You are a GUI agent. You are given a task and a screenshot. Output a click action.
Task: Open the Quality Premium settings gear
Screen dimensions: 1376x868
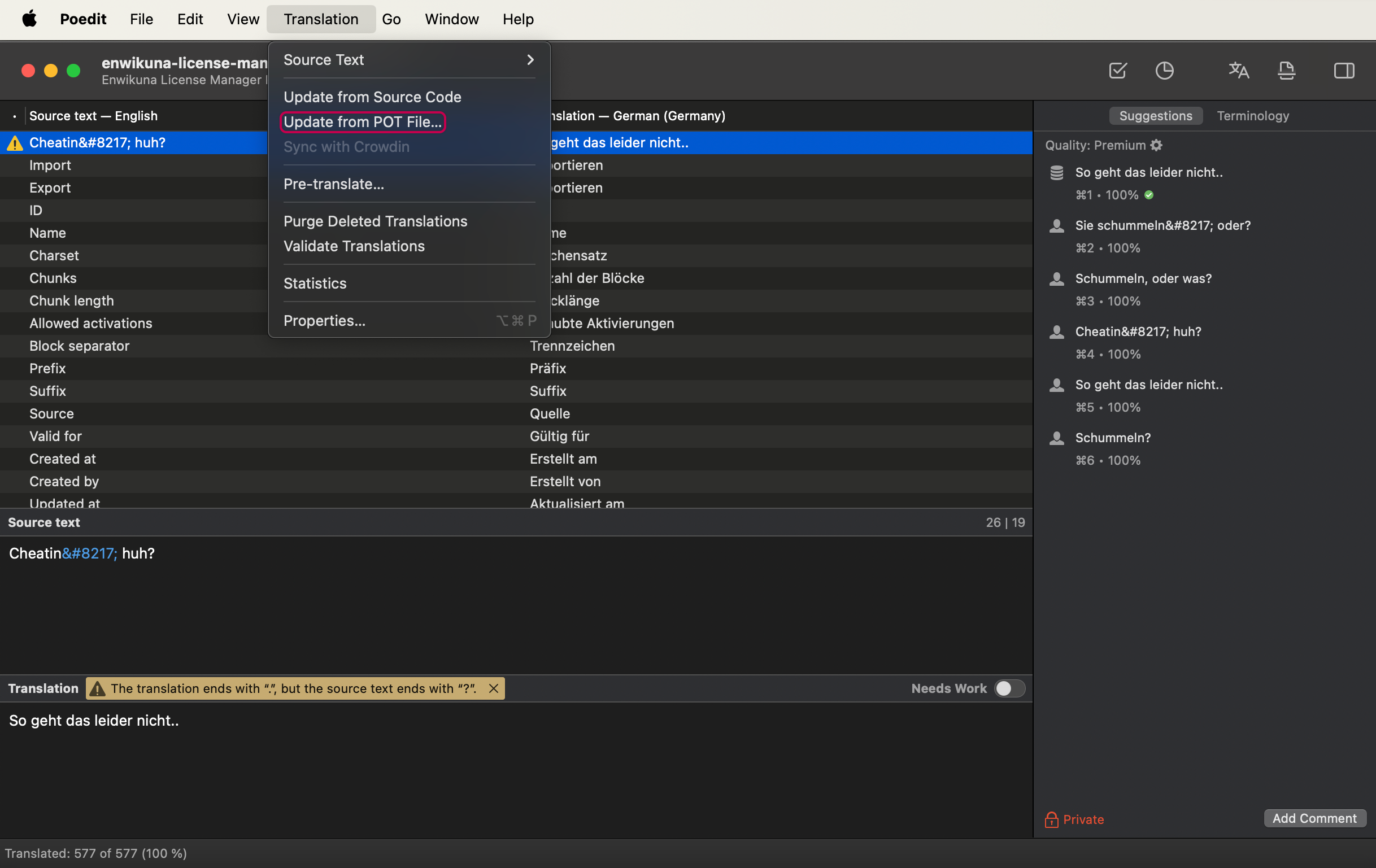(1156, 145)
